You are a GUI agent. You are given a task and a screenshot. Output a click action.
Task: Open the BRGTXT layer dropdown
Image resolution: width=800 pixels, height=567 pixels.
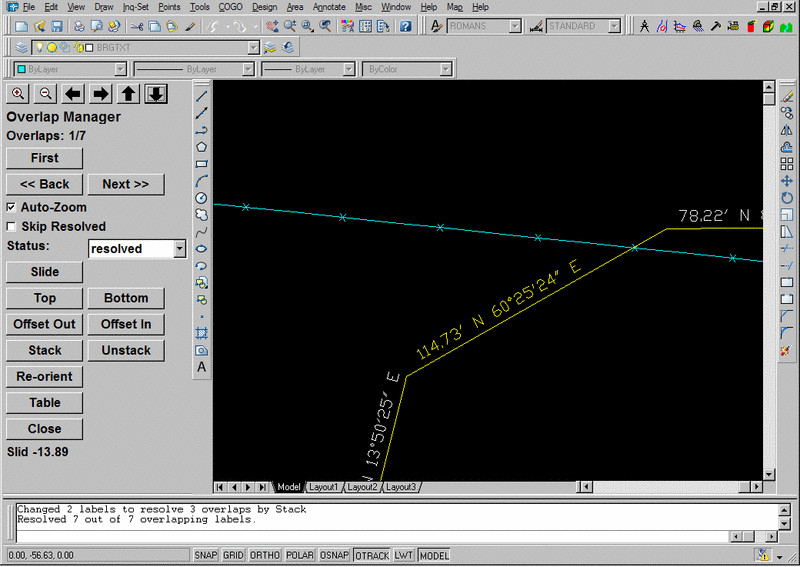point(254,47)
